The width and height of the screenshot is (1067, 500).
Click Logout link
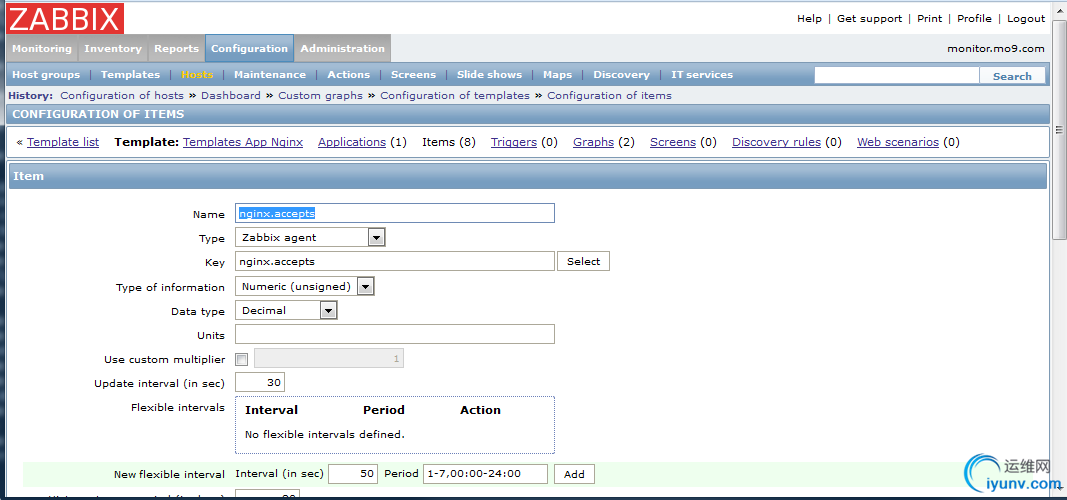coord(1025,18)
